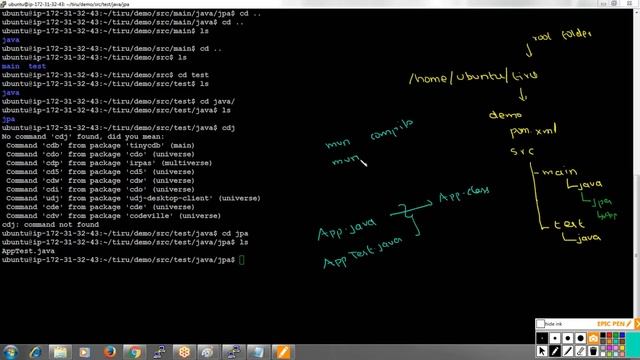
Task: Select the Epic Pen highlighter tool
Action: (568, 351)
